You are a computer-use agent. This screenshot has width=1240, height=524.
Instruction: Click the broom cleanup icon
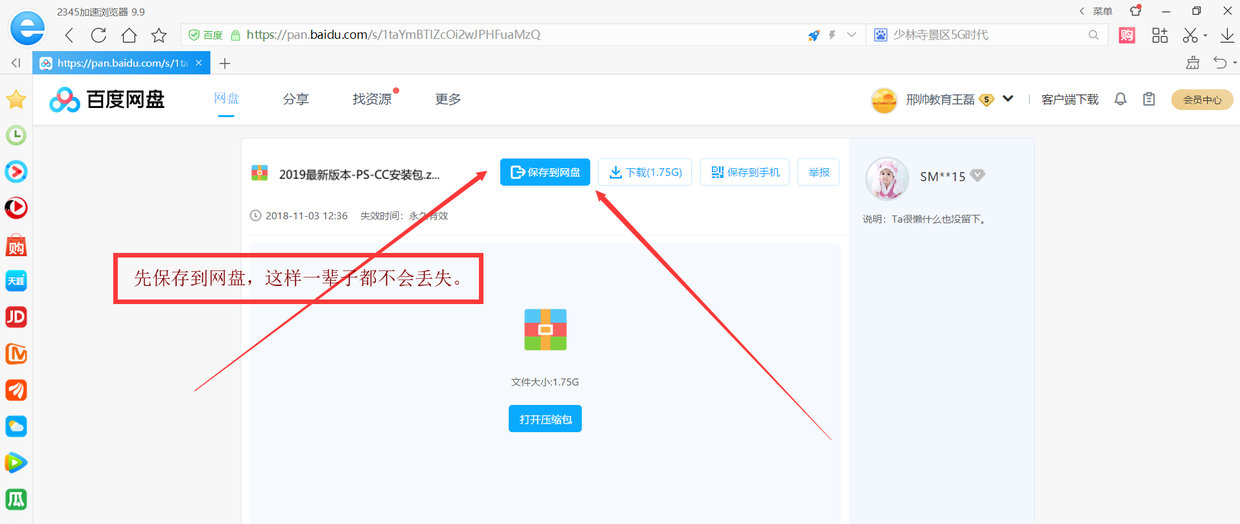(1192, 63)
